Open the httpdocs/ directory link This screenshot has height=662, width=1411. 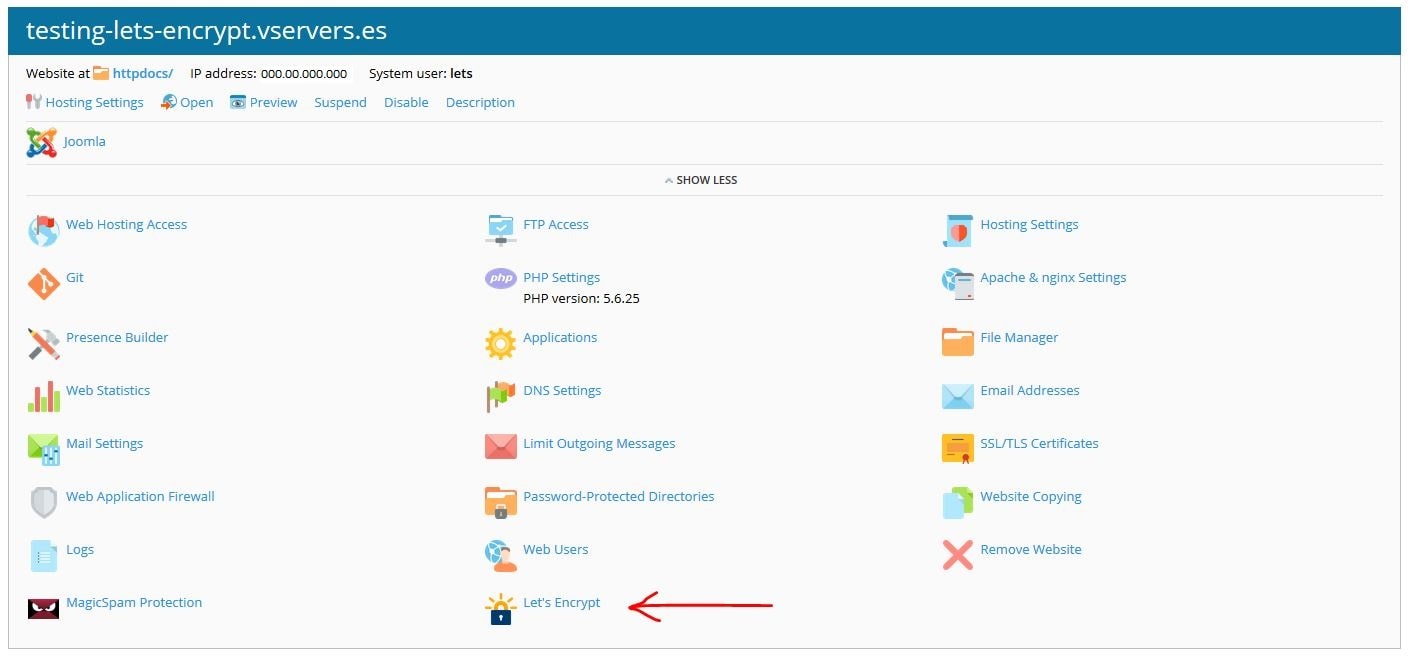pyautogui.click(x=143, y=73)
